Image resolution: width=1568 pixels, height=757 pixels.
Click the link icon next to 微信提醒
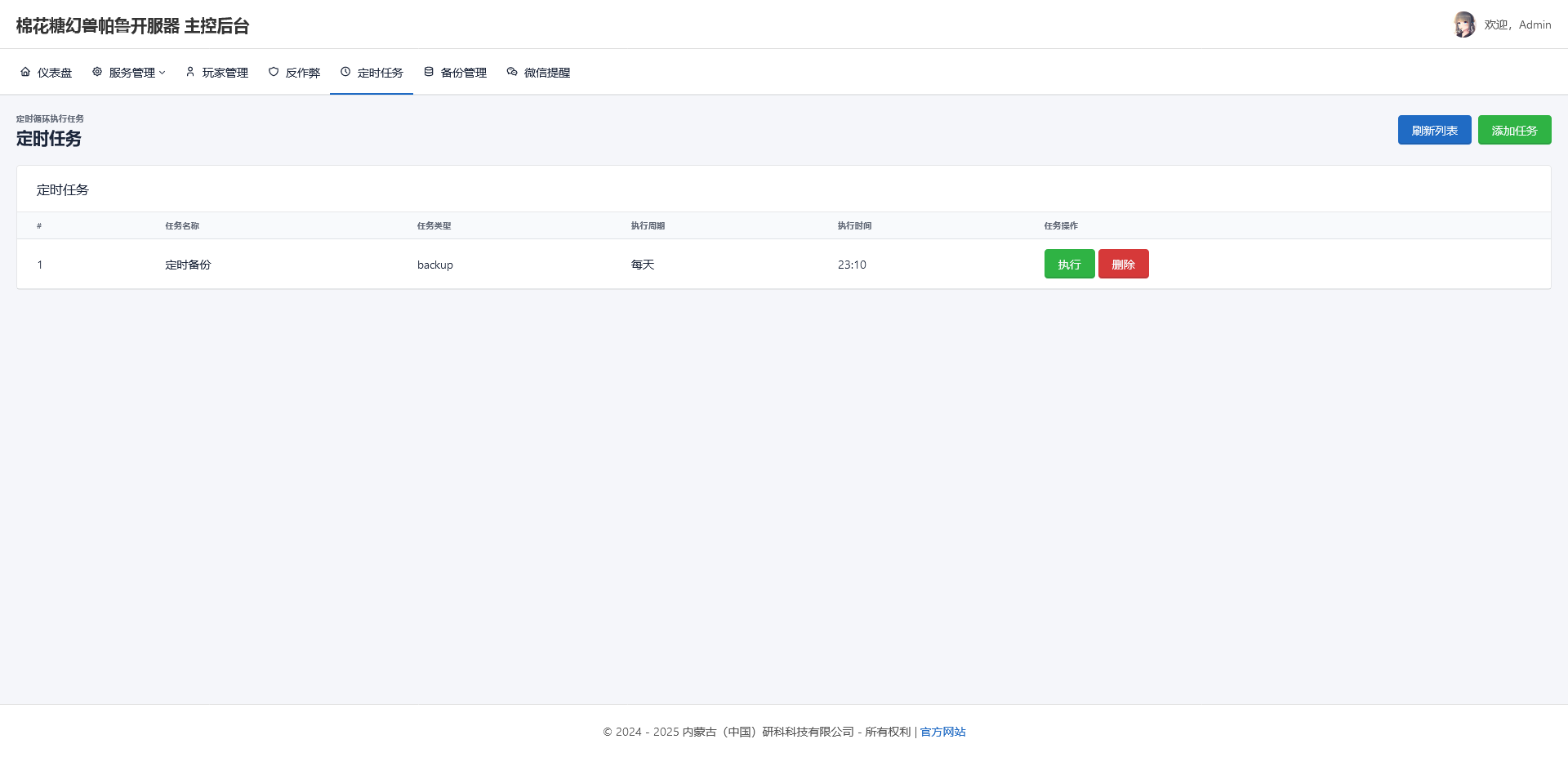tap(511, 72)
